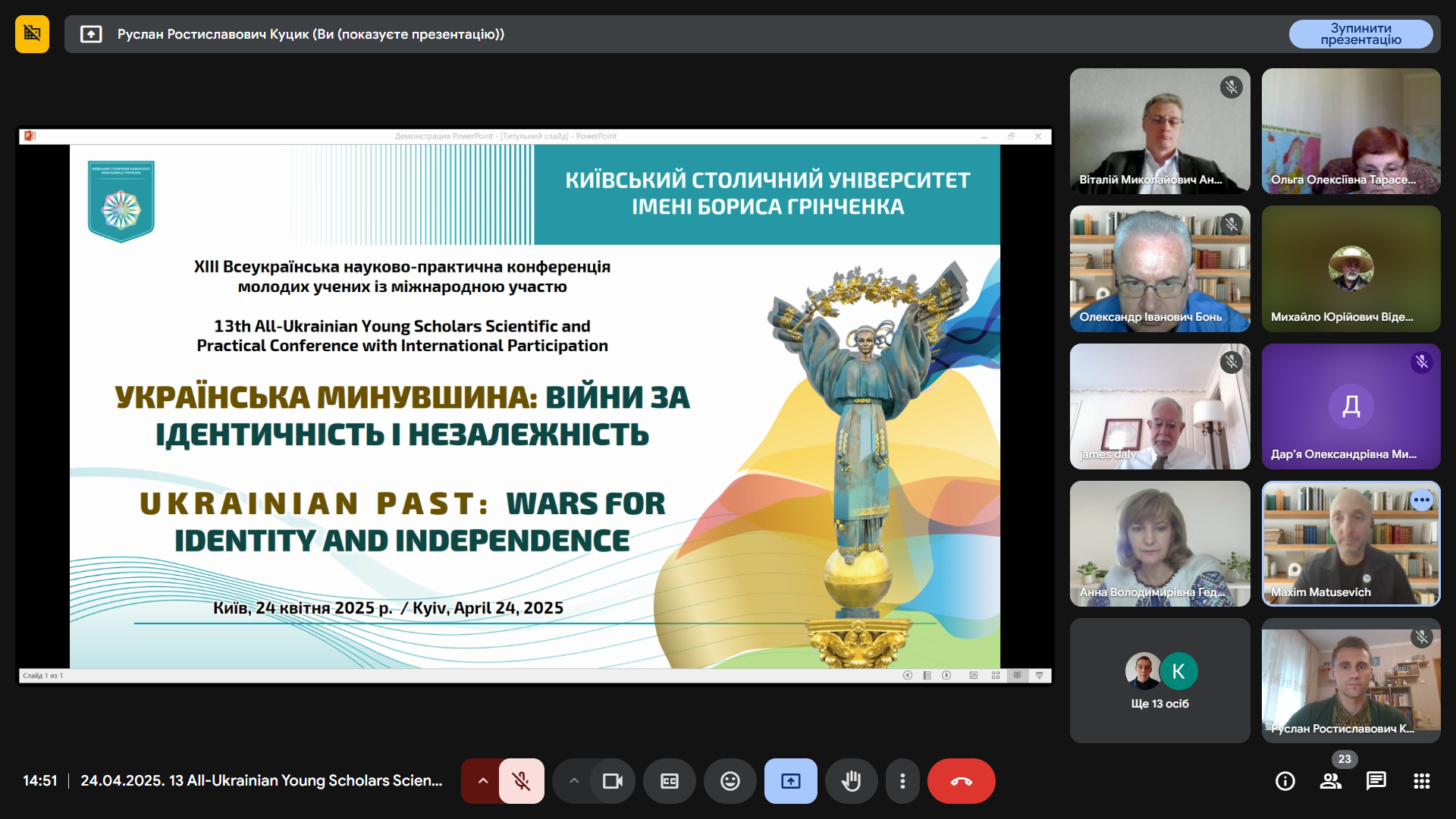Screen dimensions: 1456x819
Task: Turn the camera on
Action: tap(613, 780)
